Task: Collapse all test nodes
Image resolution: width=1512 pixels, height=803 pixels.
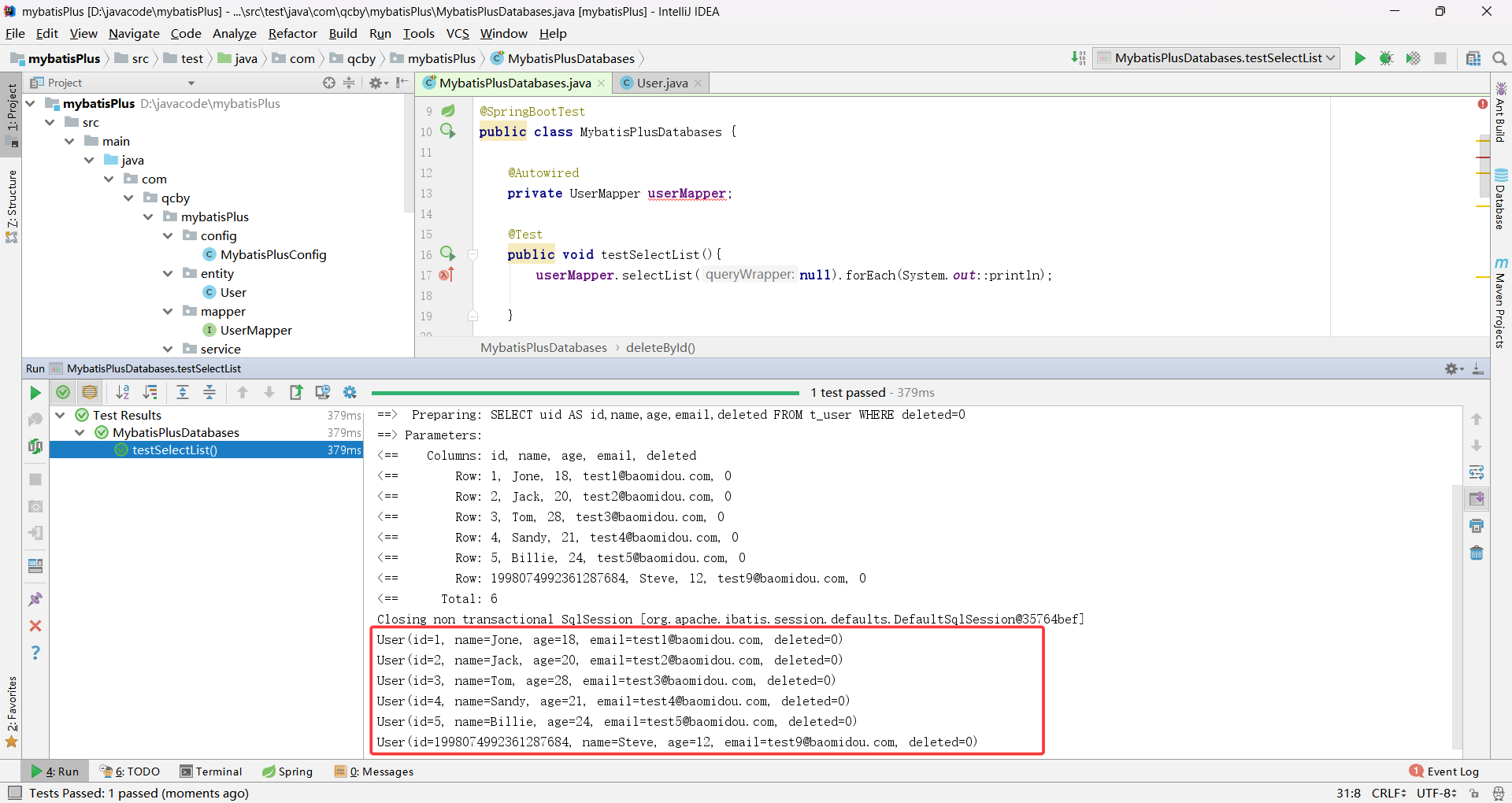Action: click(x=209, y=392)
